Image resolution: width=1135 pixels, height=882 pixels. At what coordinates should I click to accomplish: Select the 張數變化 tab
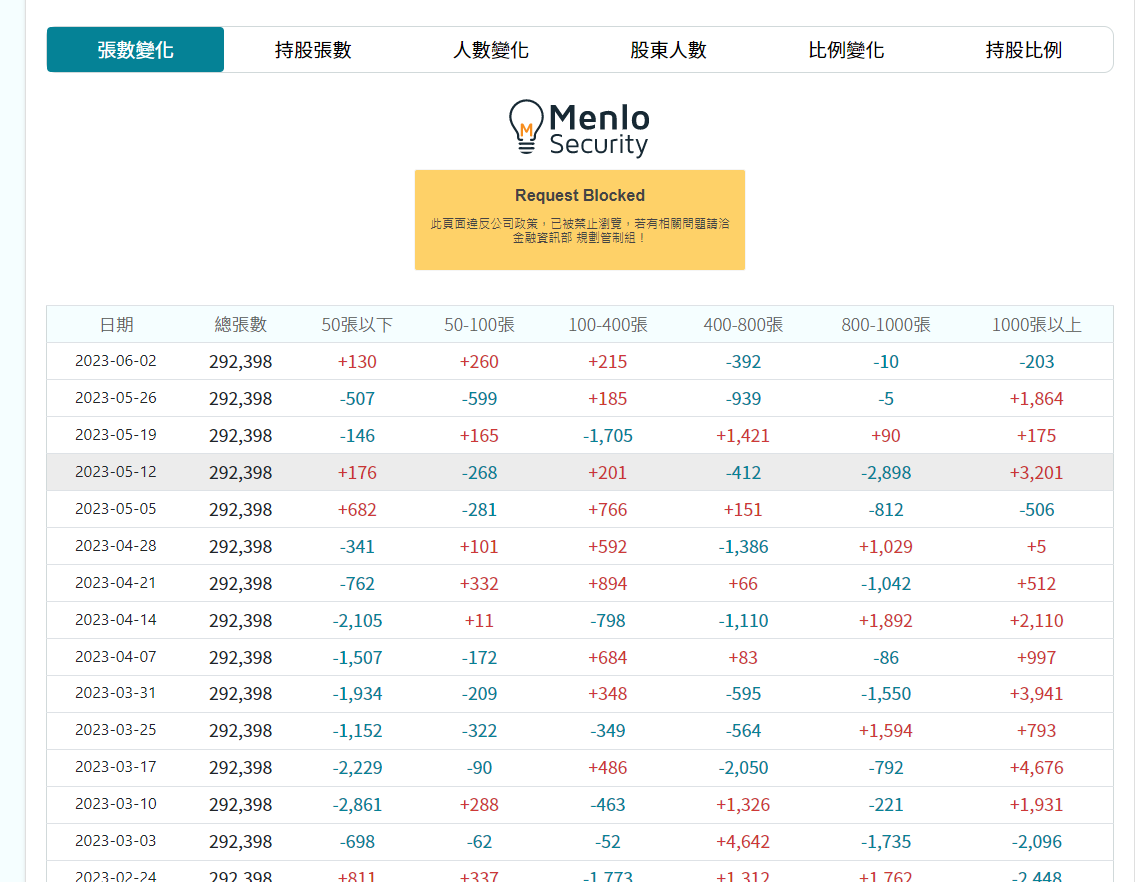click(x=135, y=50)
